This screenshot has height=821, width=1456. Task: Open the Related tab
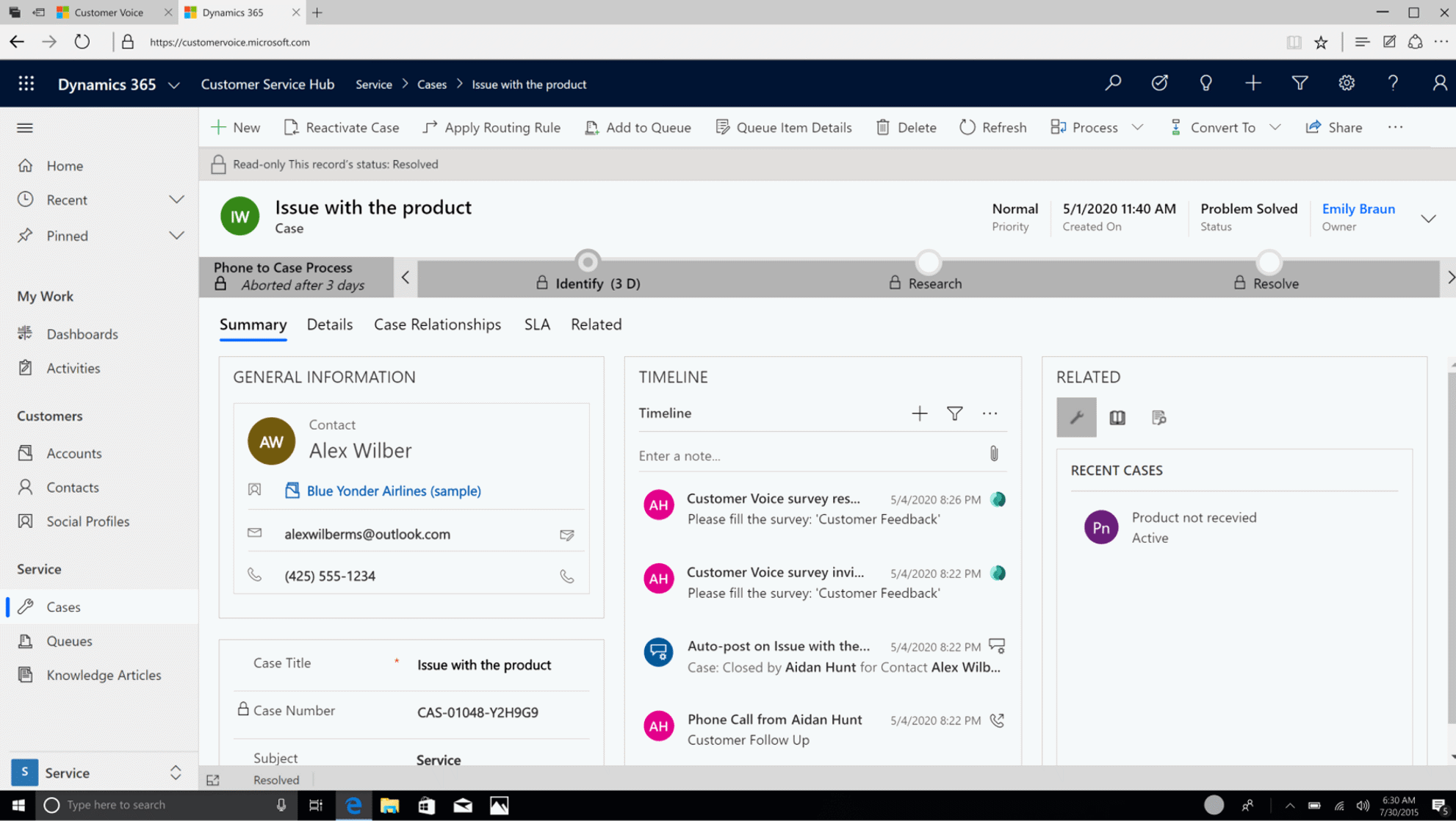[x=596, y=325]
